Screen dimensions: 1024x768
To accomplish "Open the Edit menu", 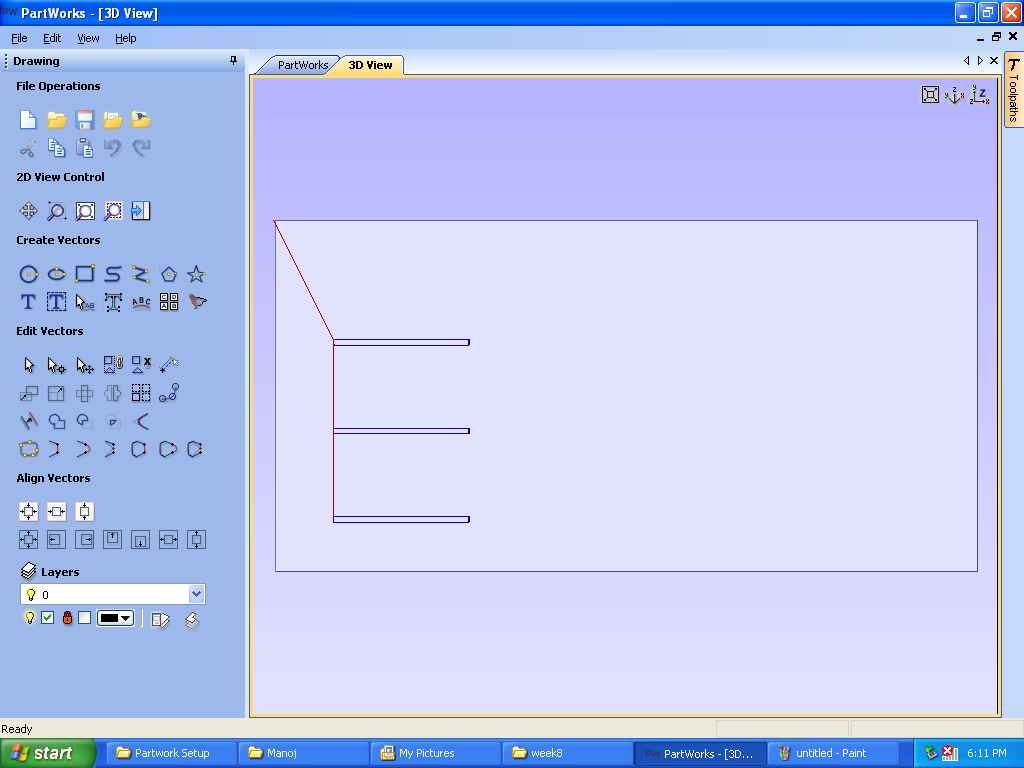I will click(52, 38).
